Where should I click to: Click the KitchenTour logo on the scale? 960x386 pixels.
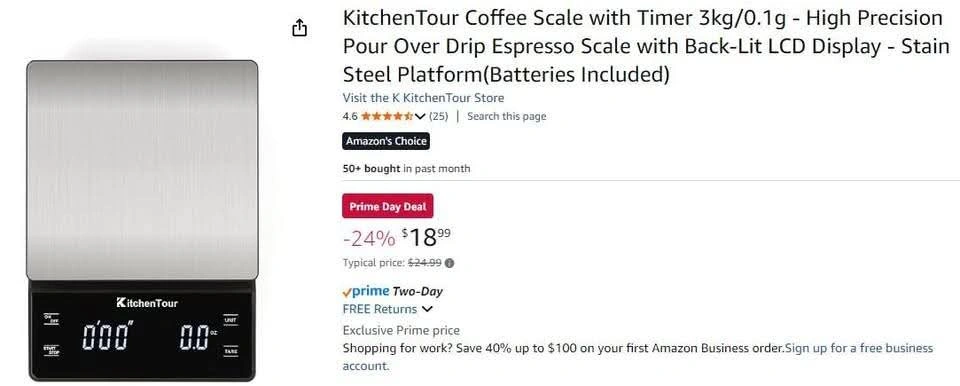[x=147, y=303]
